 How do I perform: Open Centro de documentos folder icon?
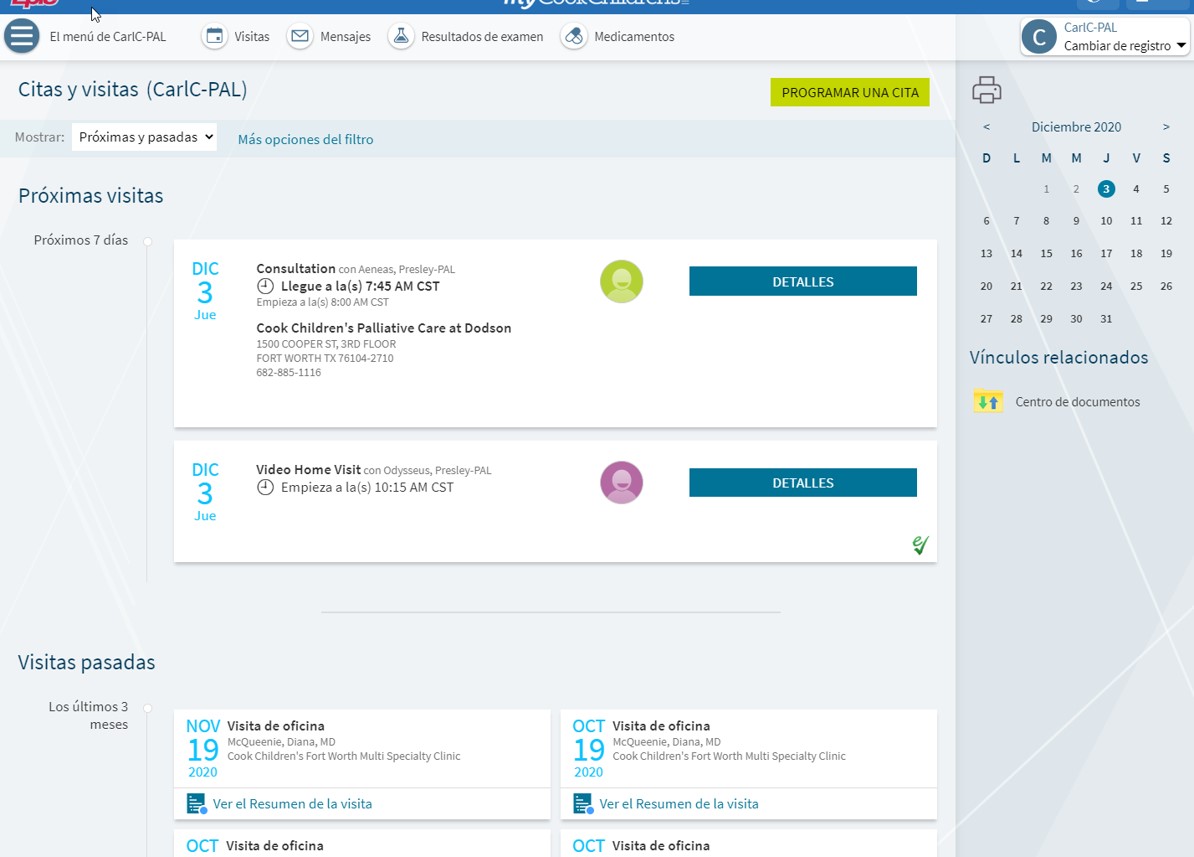988,401
